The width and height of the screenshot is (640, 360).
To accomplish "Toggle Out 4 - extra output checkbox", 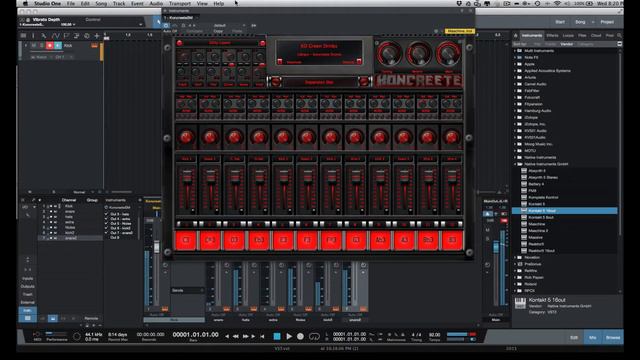I will pyautogui.click(x=107, y=219).
